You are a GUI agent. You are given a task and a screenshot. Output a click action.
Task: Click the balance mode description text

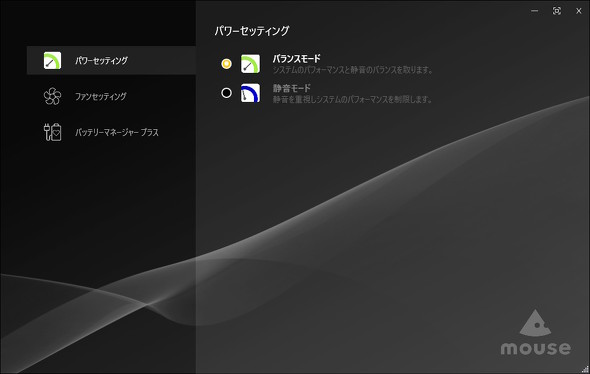pos(353,70)
